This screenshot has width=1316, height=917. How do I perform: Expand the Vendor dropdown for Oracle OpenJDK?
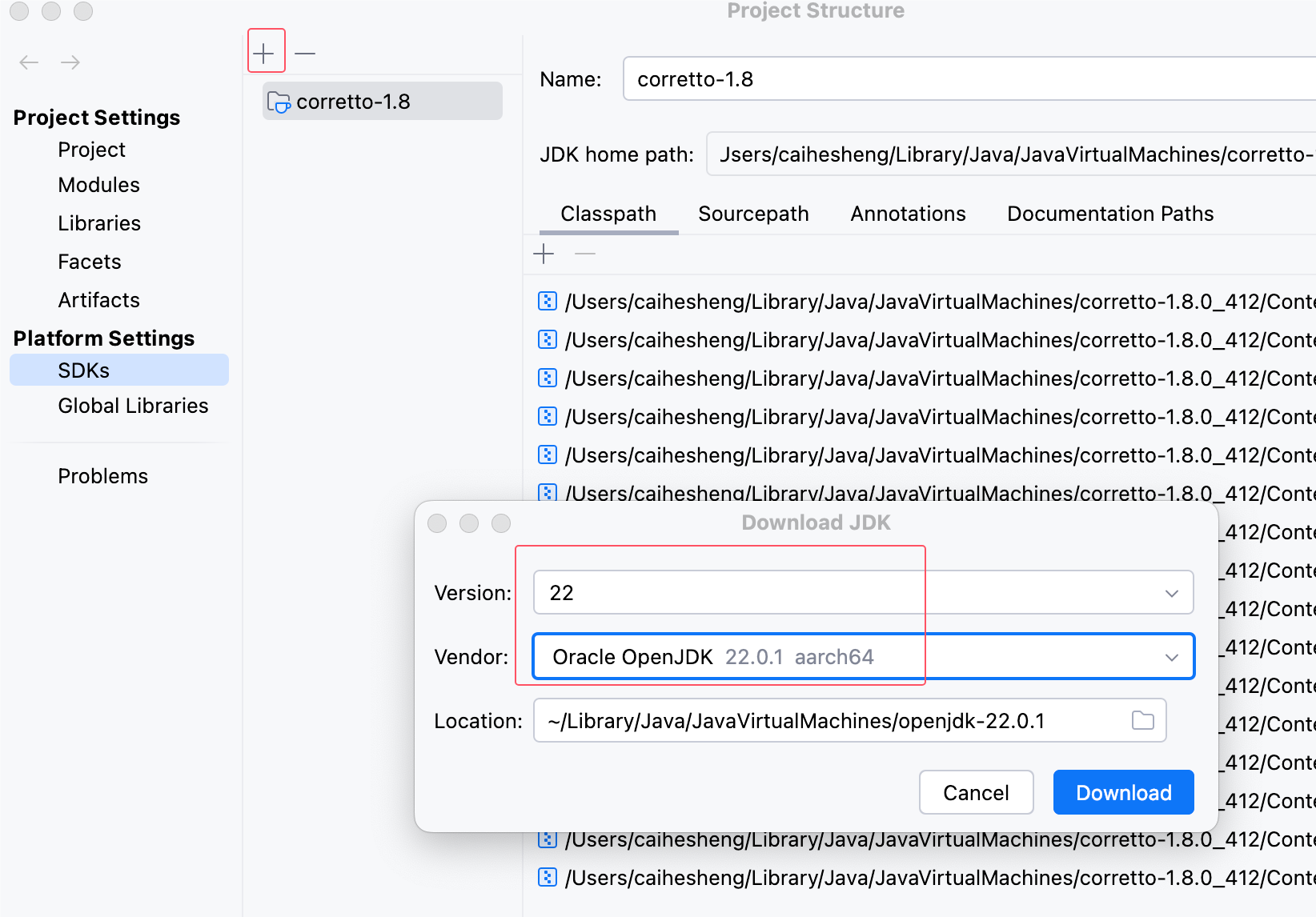point(862,656)
